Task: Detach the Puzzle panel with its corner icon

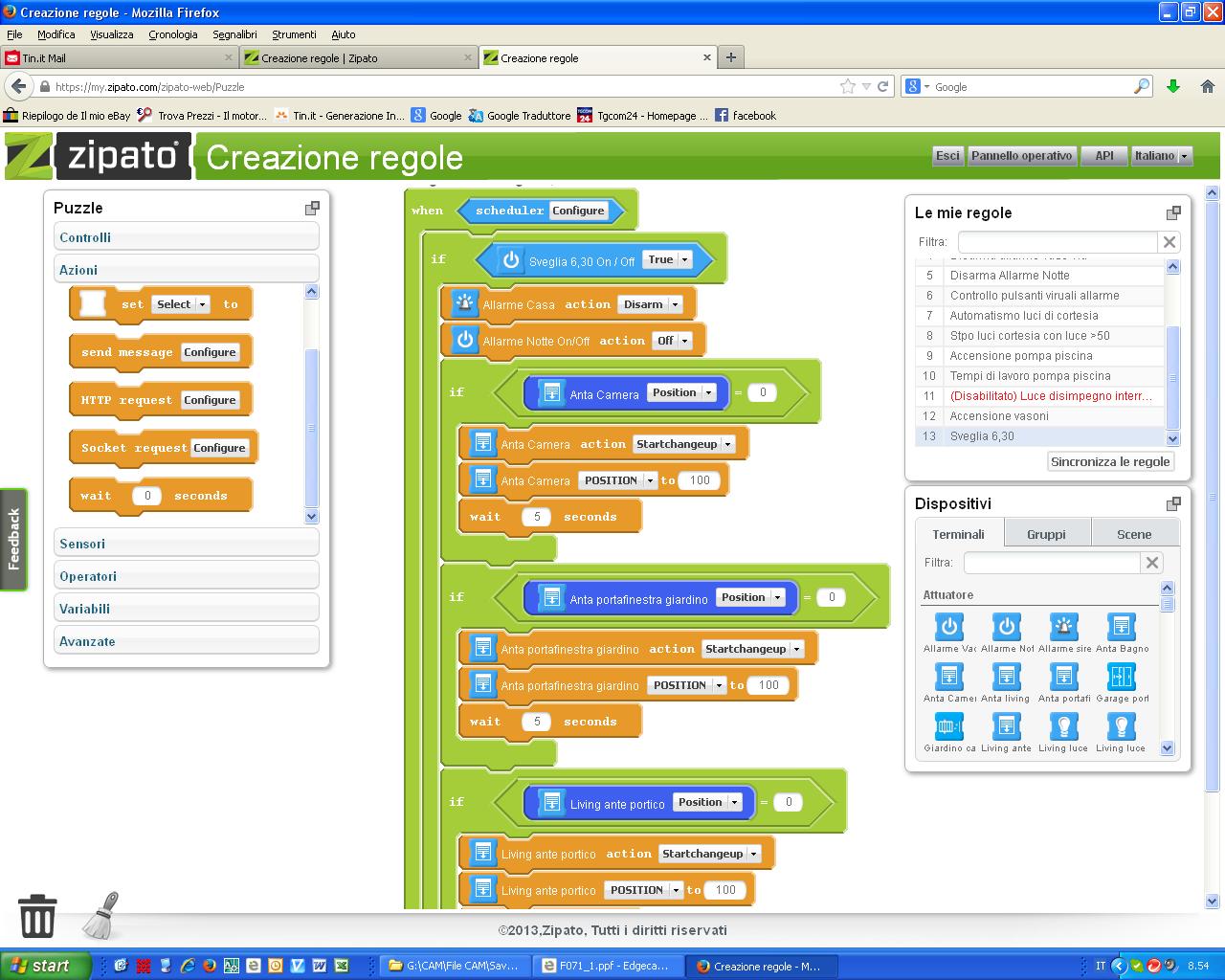Action: (311, 208)
